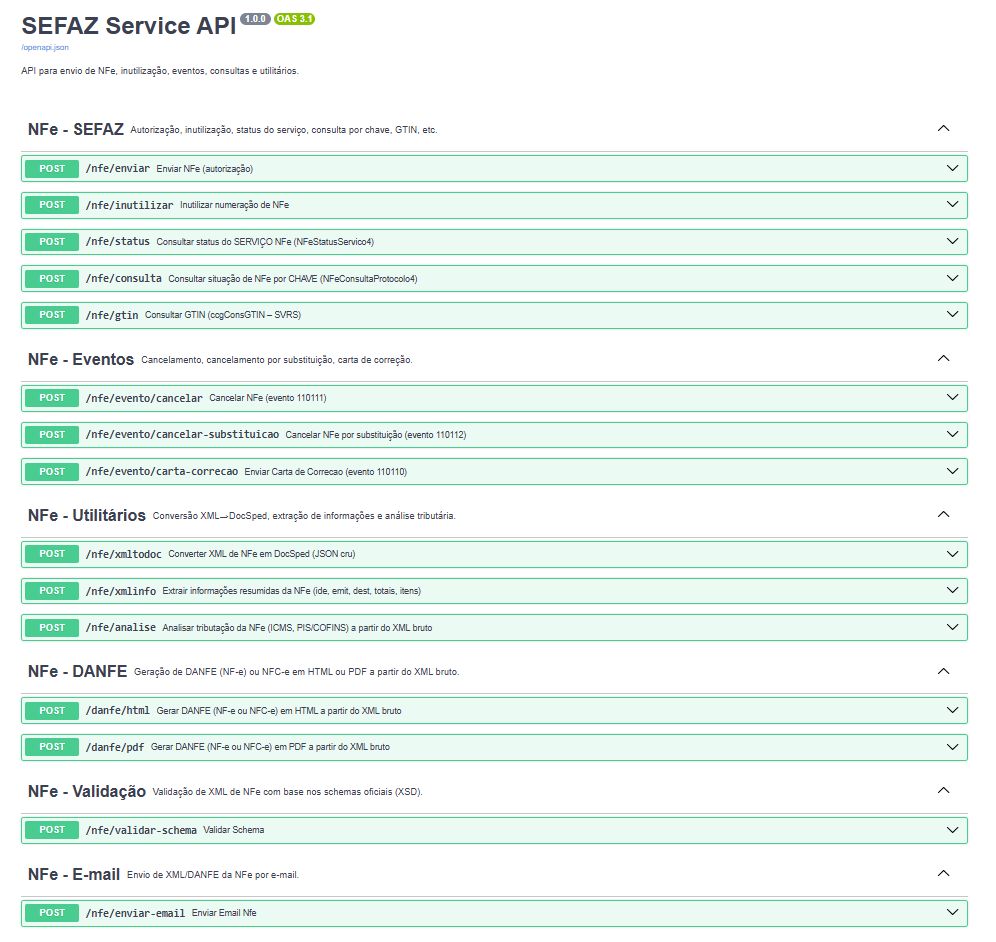Open /danfe/html endpoint chevron
Viewport: 996px width, 942px height.
tap(952, 710)
